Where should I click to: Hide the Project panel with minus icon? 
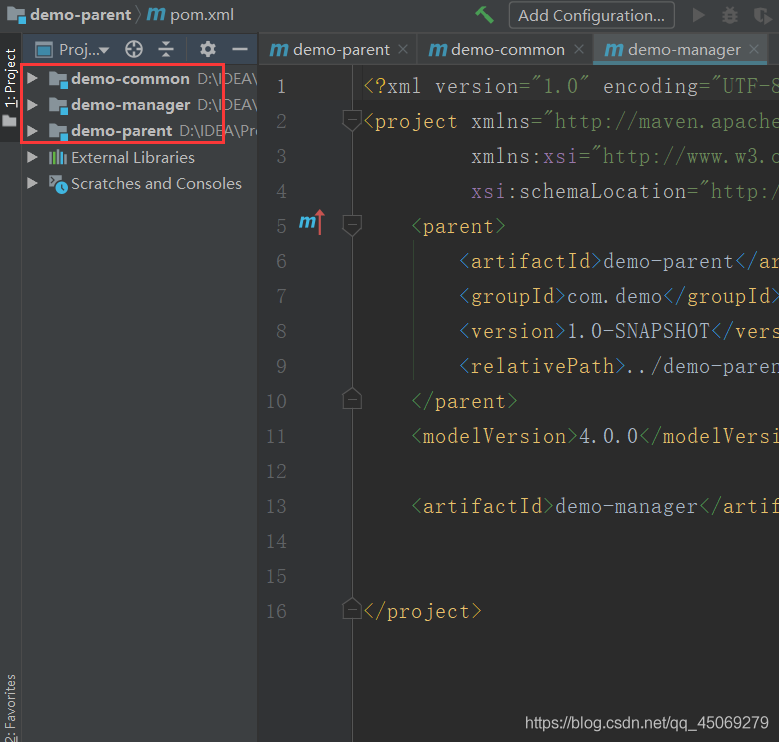[239, 49]
